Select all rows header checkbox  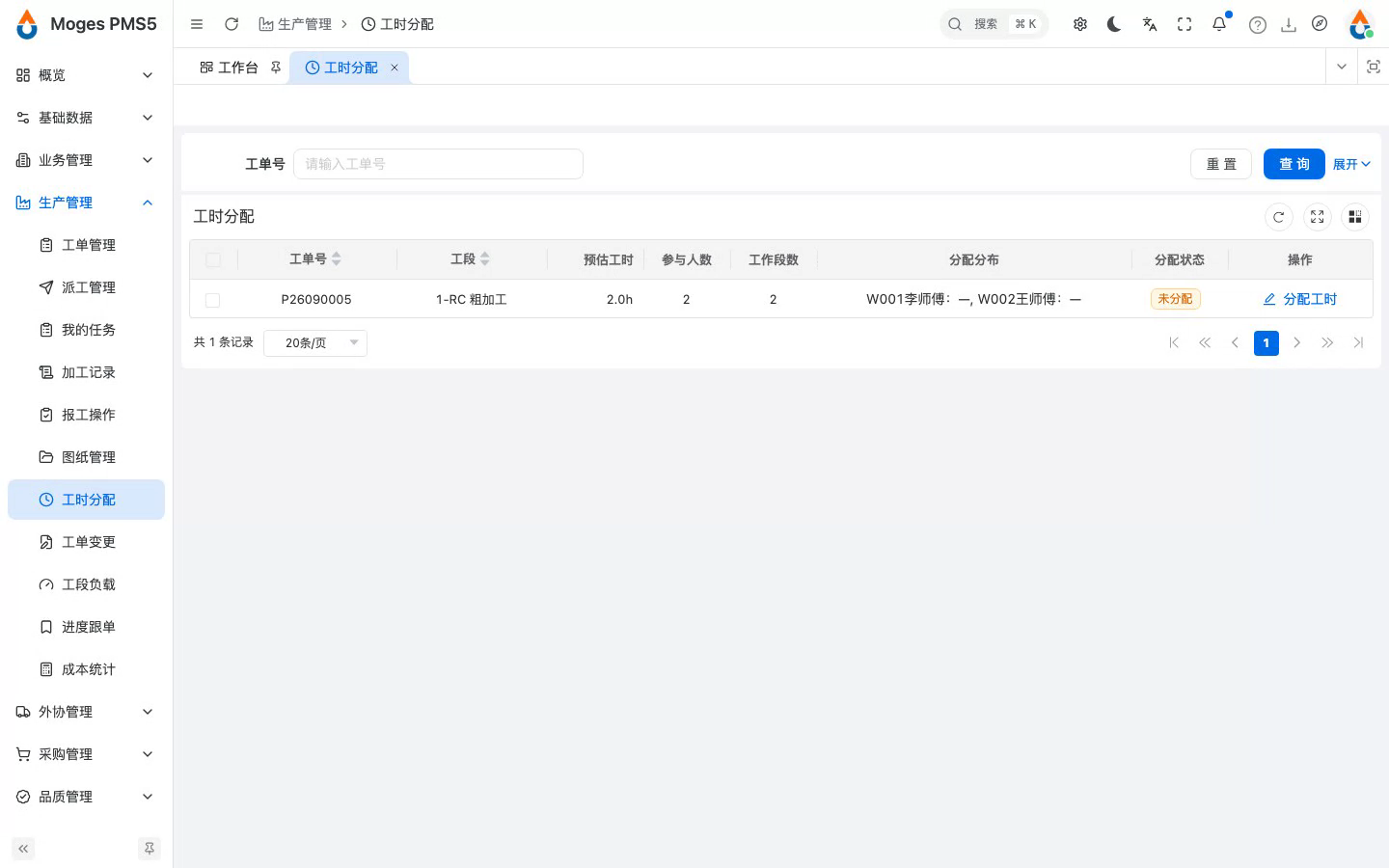tap(213, 259)
